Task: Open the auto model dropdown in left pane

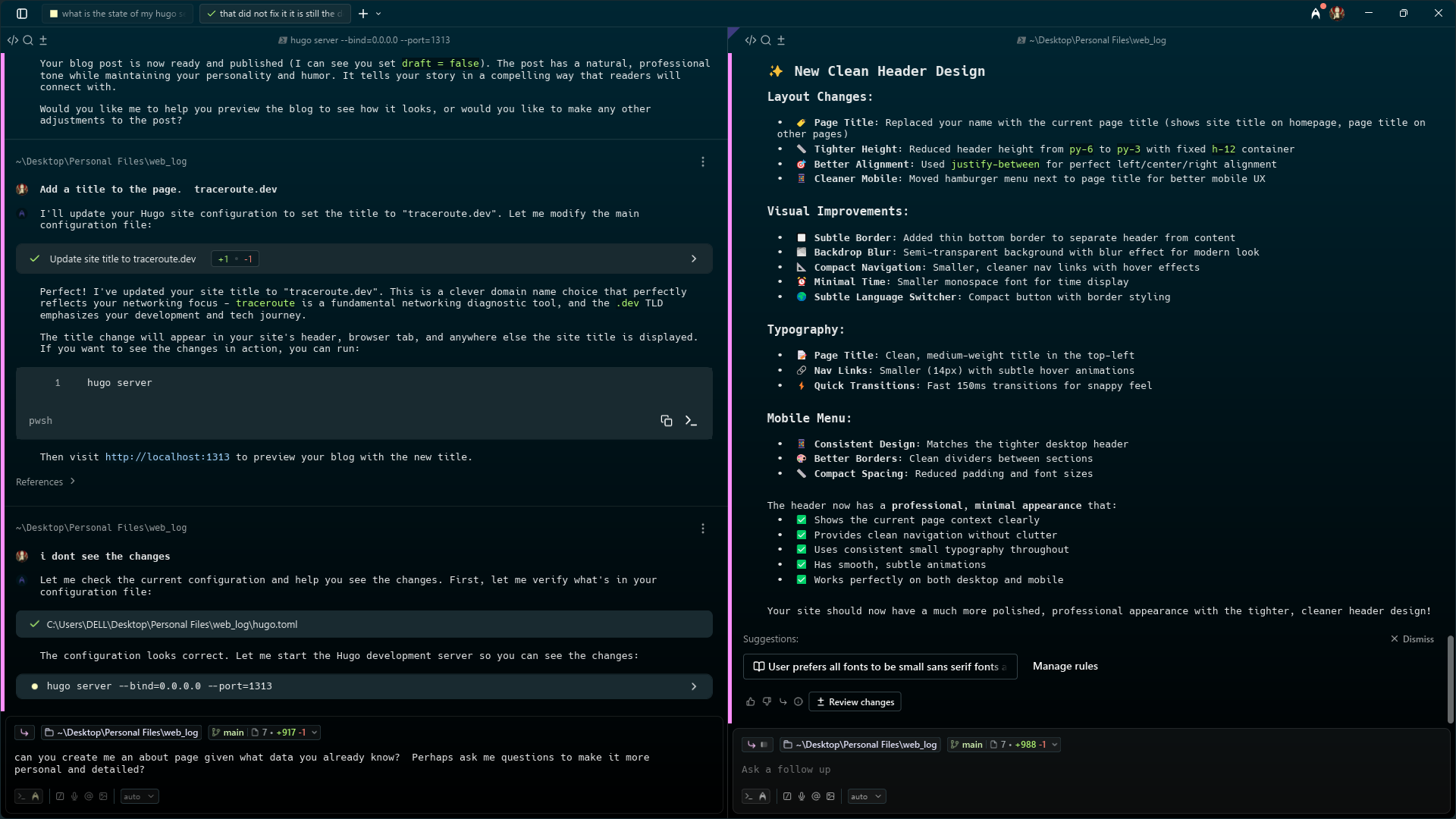Action: (139, 797)
